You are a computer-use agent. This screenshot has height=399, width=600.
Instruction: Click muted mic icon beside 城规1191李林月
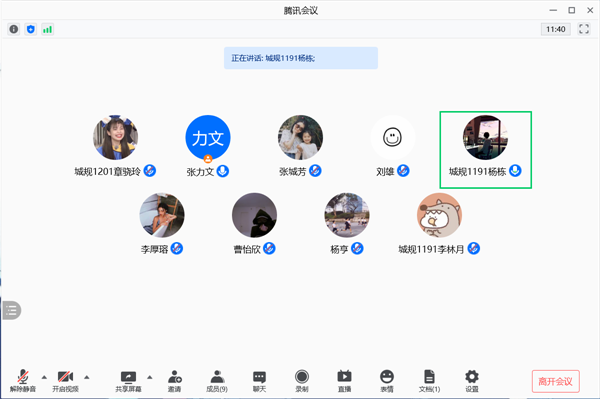click(474, 248)
